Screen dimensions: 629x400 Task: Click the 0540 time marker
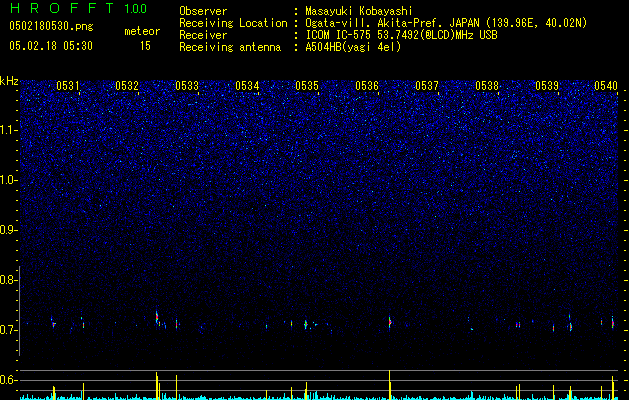[606, 86]
